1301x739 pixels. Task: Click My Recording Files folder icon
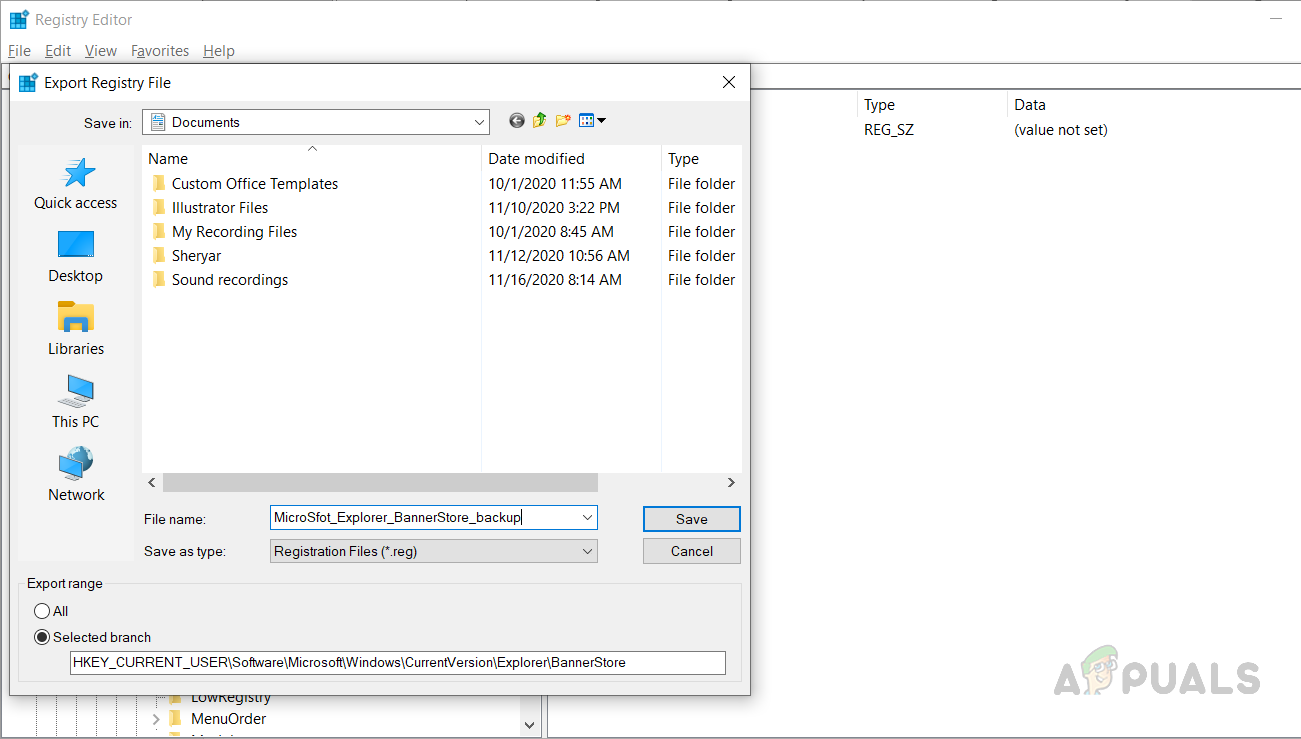(158, 232)
